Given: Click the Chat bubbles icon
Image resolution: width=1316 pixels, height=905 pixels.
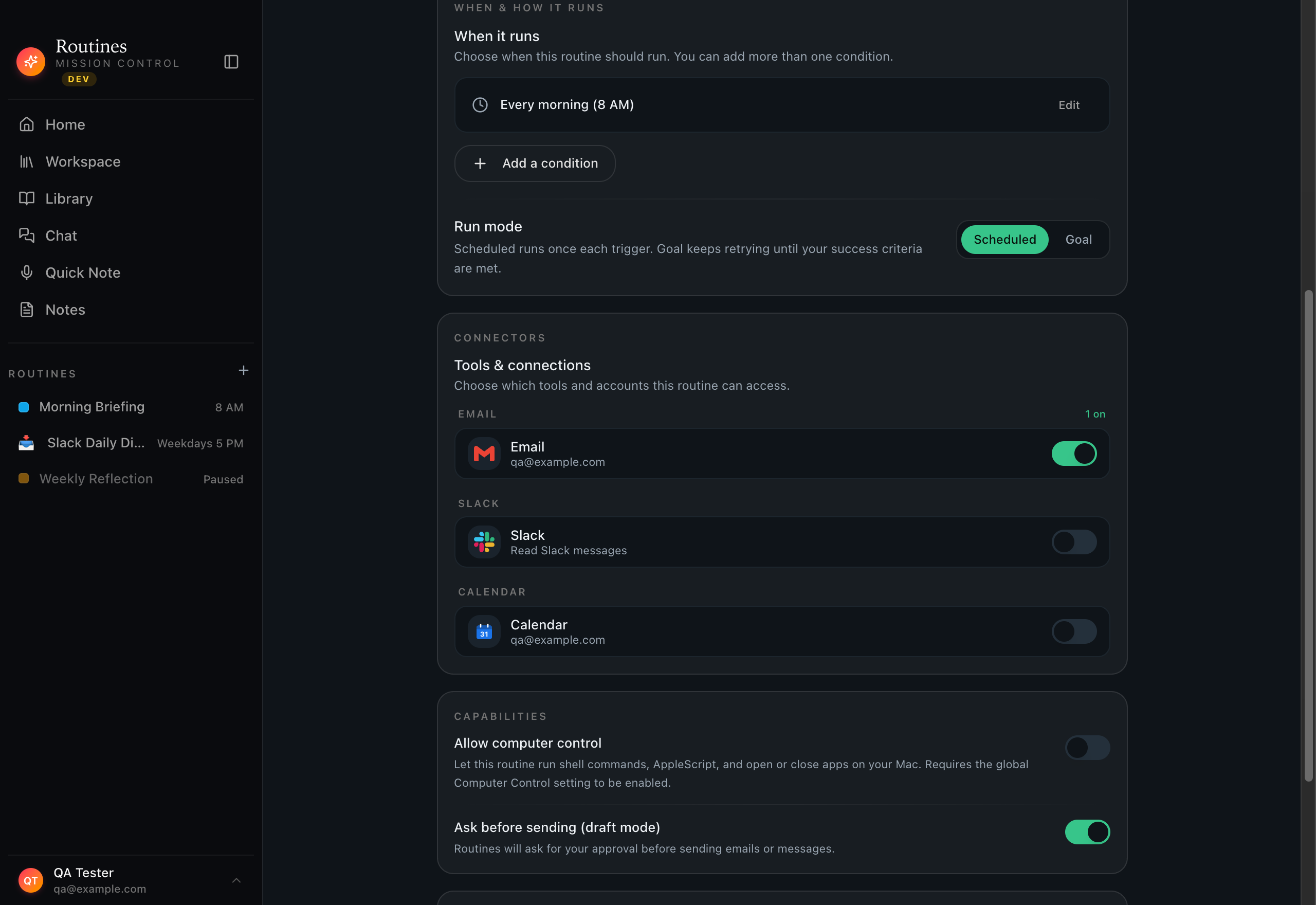Looking at the screenshot, I should click(27, 236).
